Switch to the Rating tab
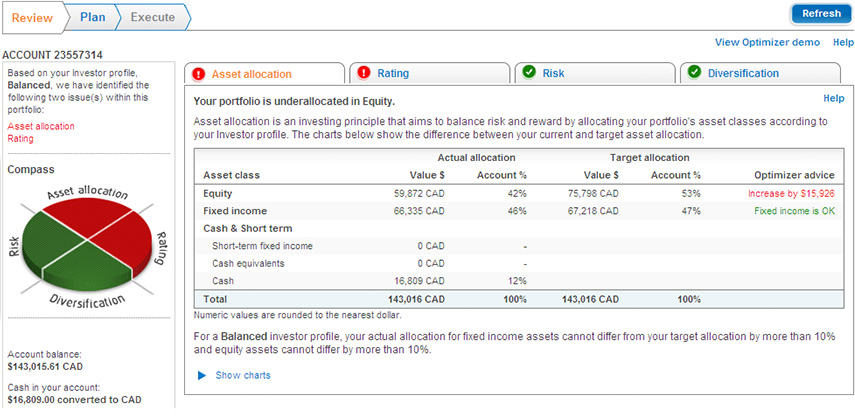This screenshot has width=855, height=417. pos(392,73)
